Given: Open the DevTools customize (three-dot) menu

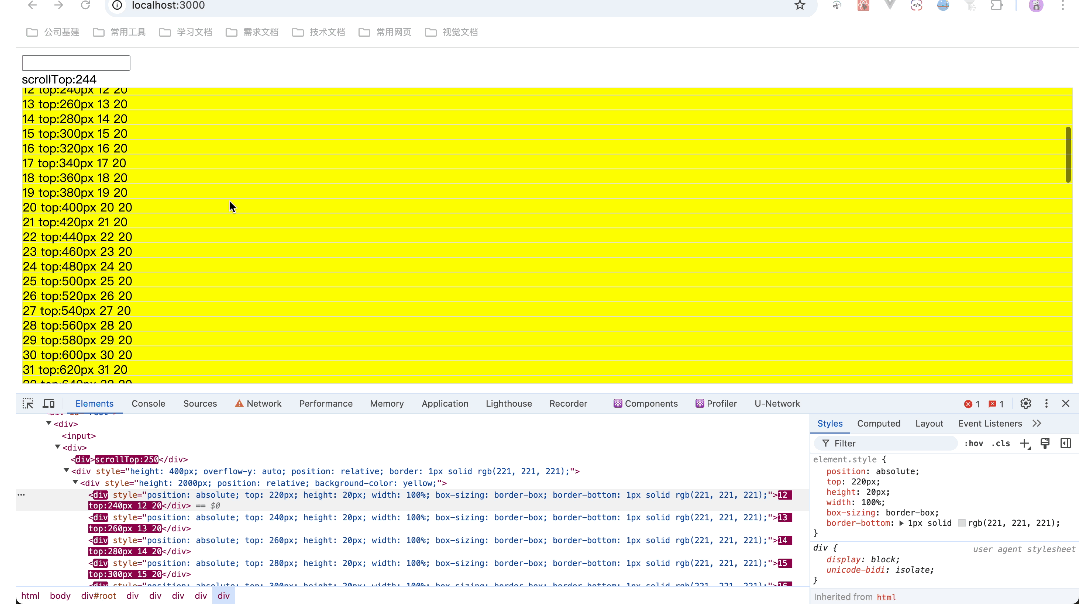Looking at the screenshot, I should pyautogui.click(x=1047, y=404).
